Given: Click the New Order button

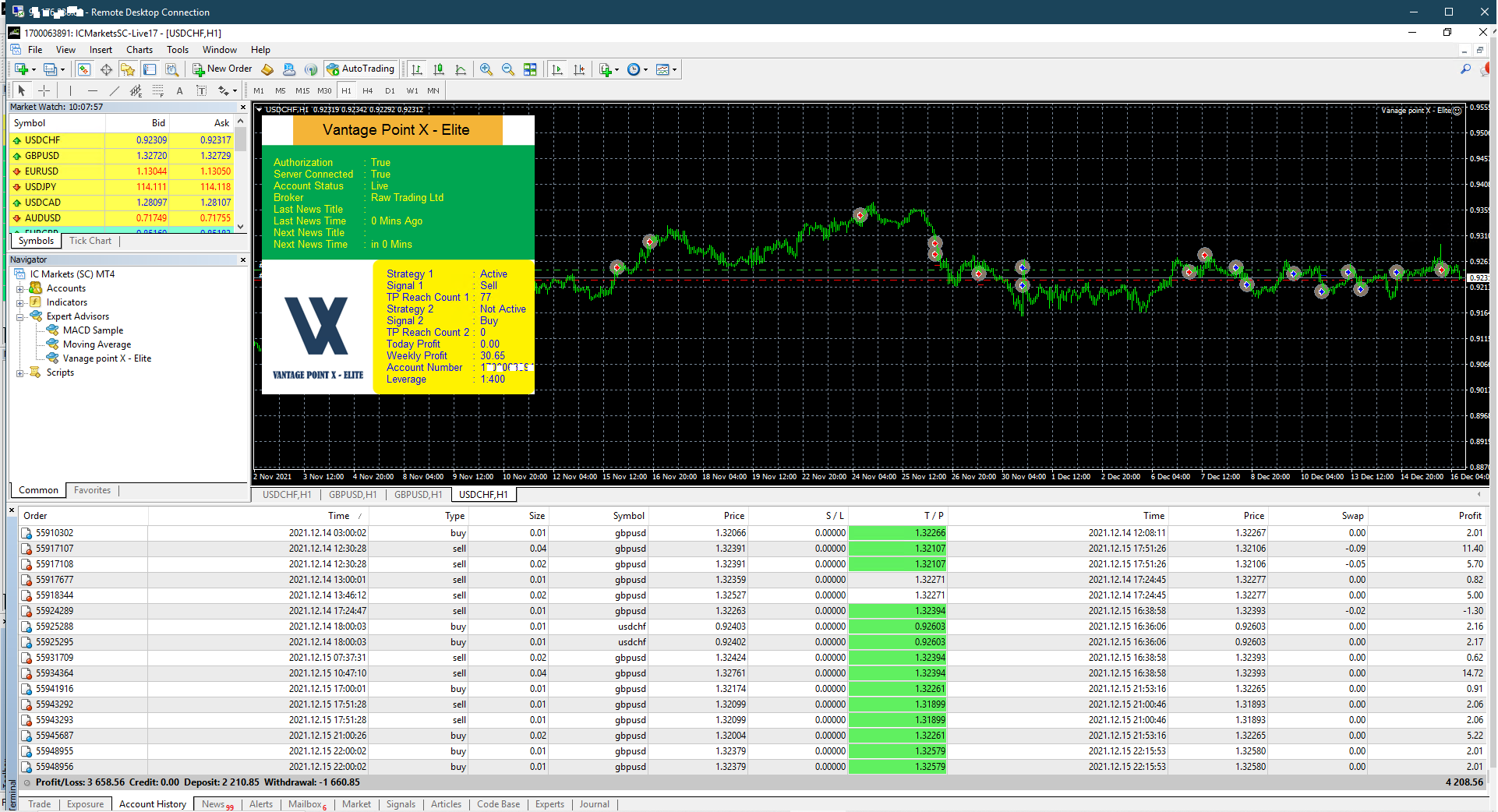Looking at the screenshot, I should click(x=222, y=69).
